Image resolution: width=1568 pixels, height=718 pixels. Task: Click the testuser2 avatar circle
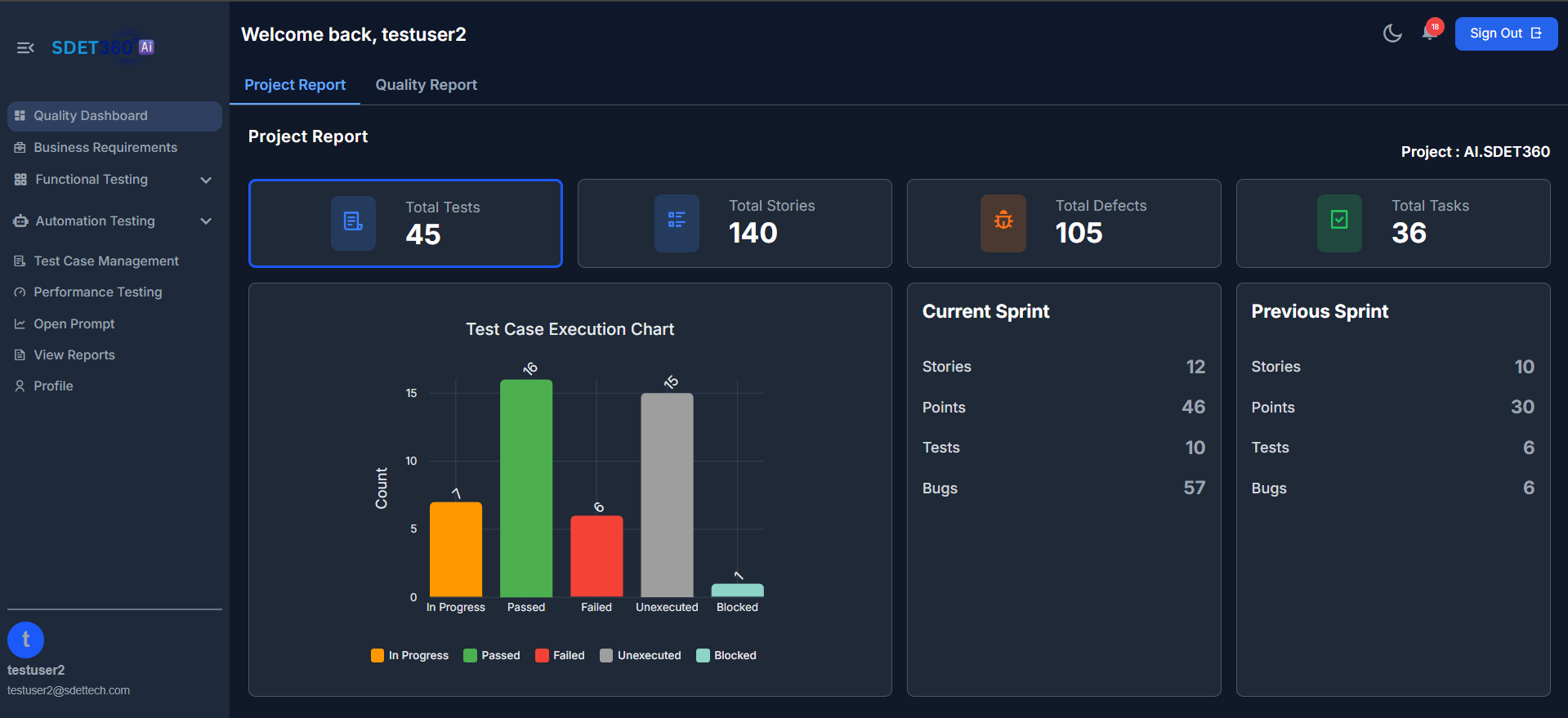(25, 640)
